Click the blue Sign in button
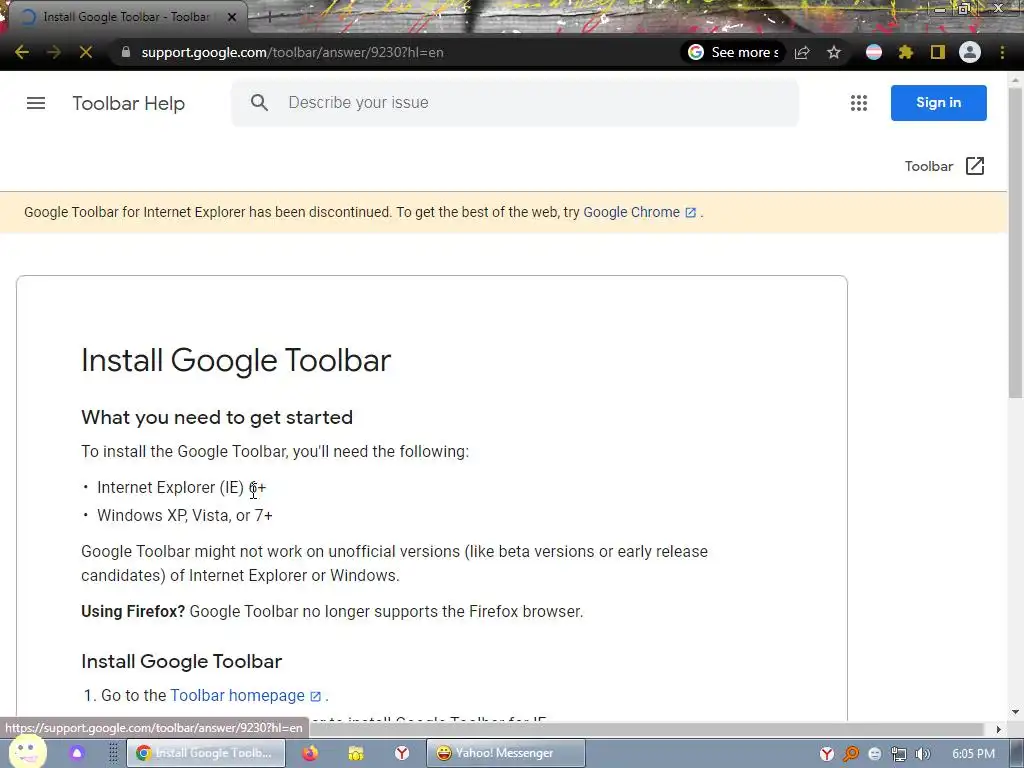This screenshot has height=768, width=1024. 938,103
